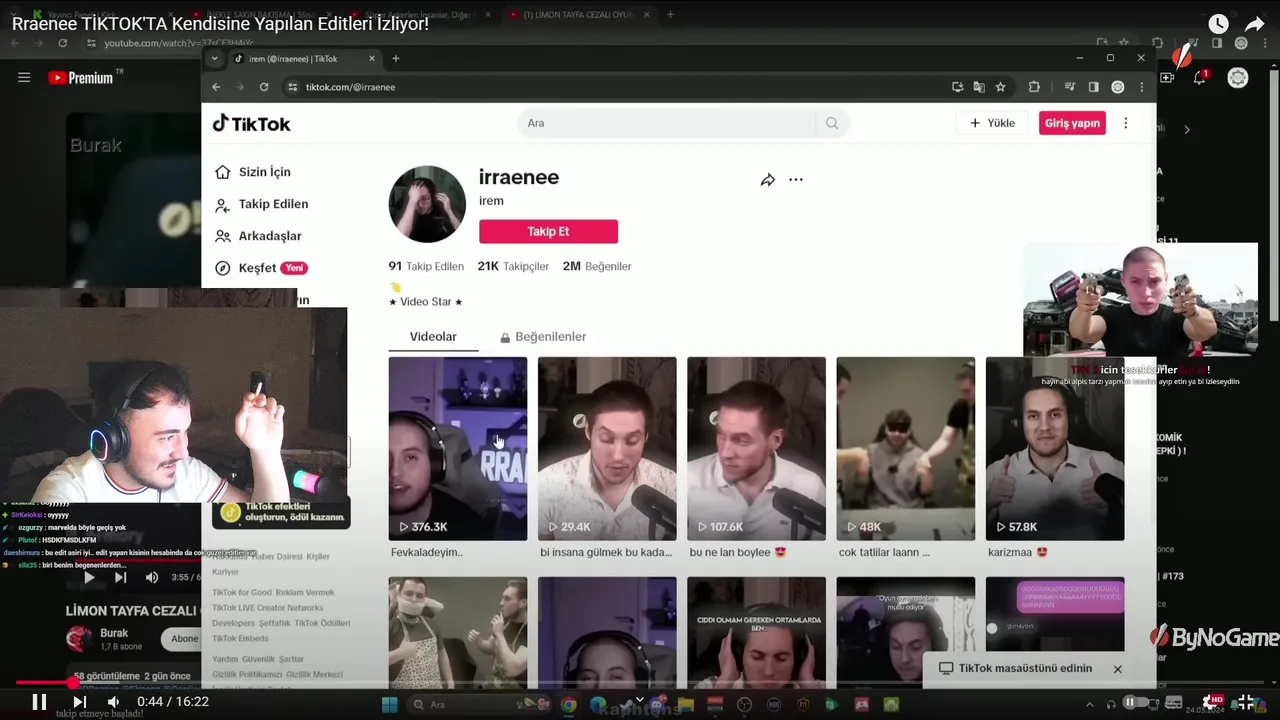Viewport: 1280px width, 720px height.
Task: Click Reklam Vermek footer link
Action: [305, 592]
